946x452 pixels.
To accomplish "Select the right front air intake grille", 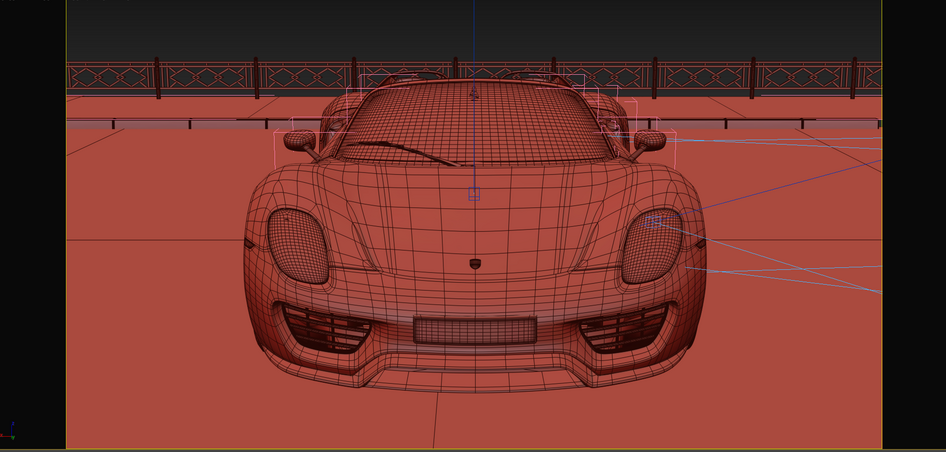I will (623, 328).
